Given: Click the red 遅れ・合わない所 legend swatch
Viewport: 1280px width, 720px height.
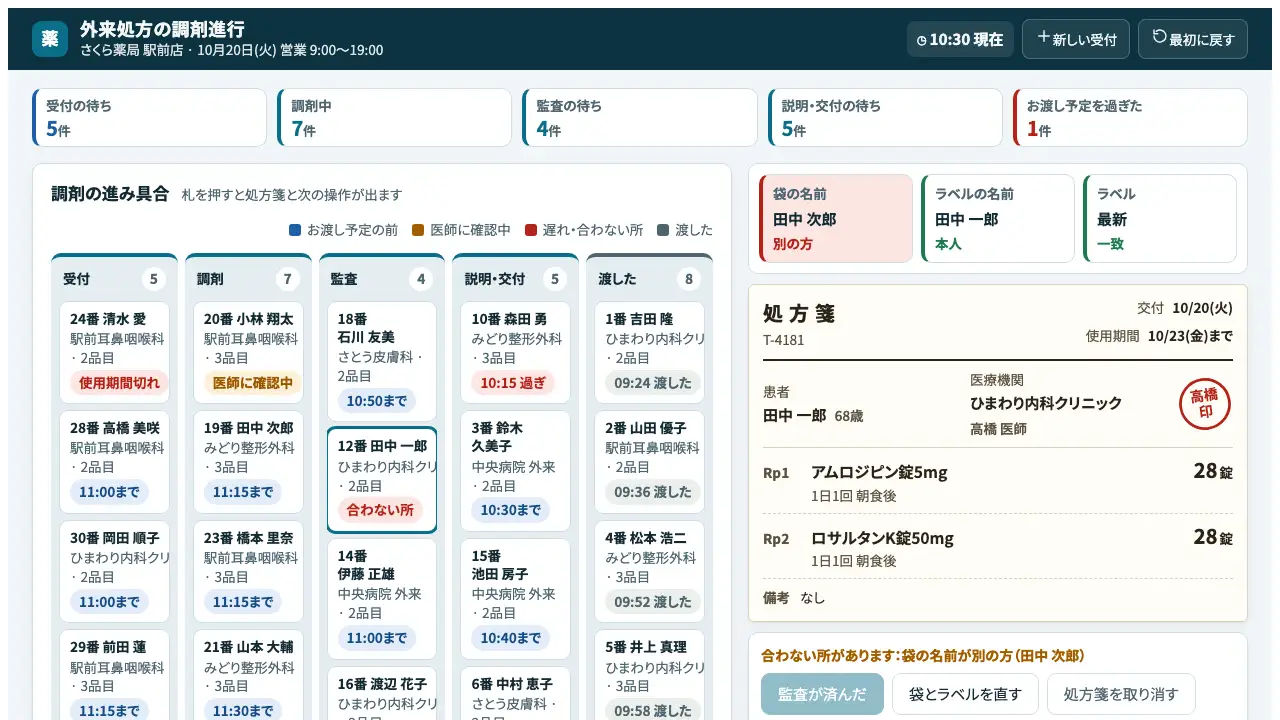Looking at the screenshot, I should [531, 230].
